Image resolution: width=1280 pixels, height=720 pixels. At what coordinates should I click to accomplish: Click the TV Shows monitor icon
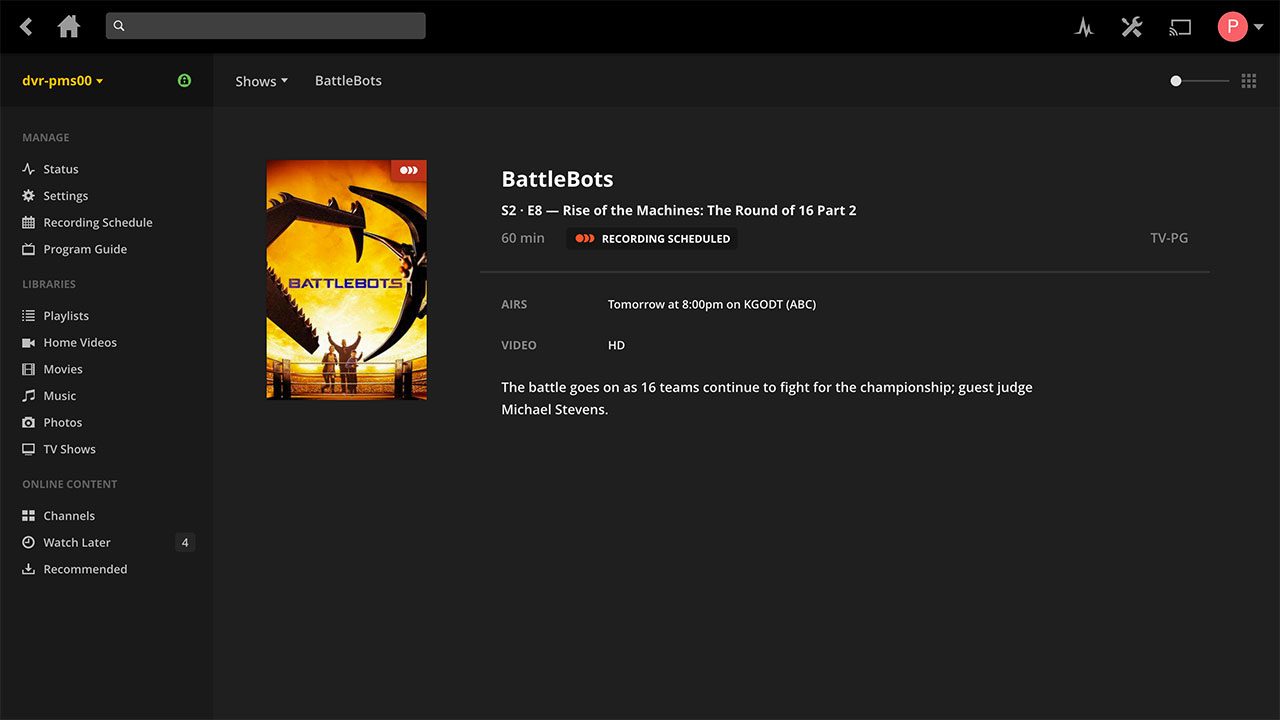pos(29,450)
